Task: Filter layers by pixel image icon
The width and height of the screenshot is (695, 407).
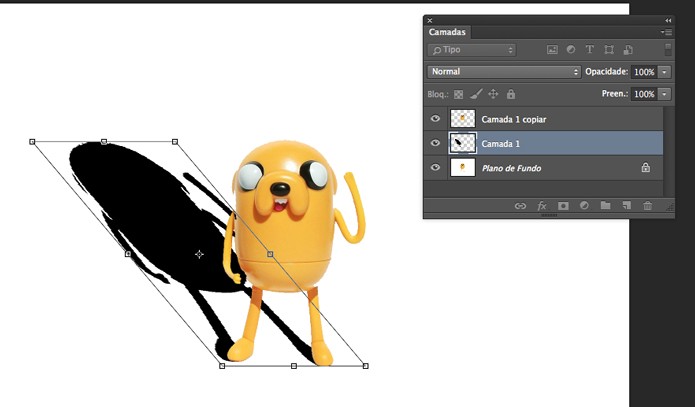Action: 552,50
